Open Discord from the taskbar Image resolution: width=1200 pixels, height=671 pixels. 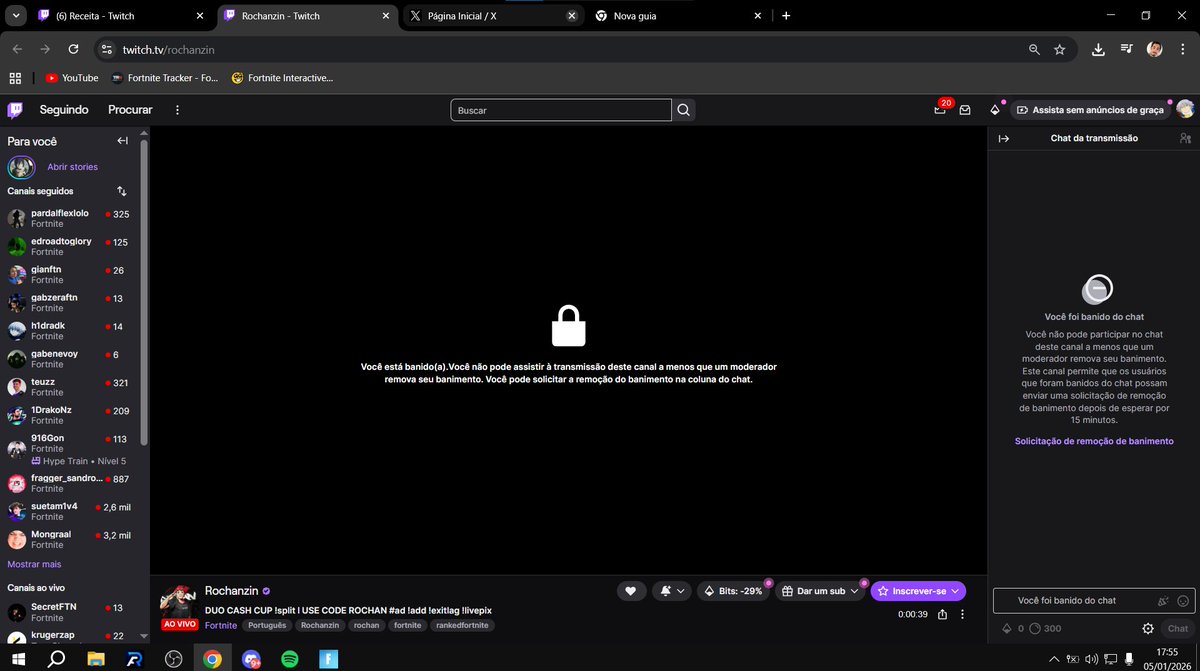tap(250, 658)
